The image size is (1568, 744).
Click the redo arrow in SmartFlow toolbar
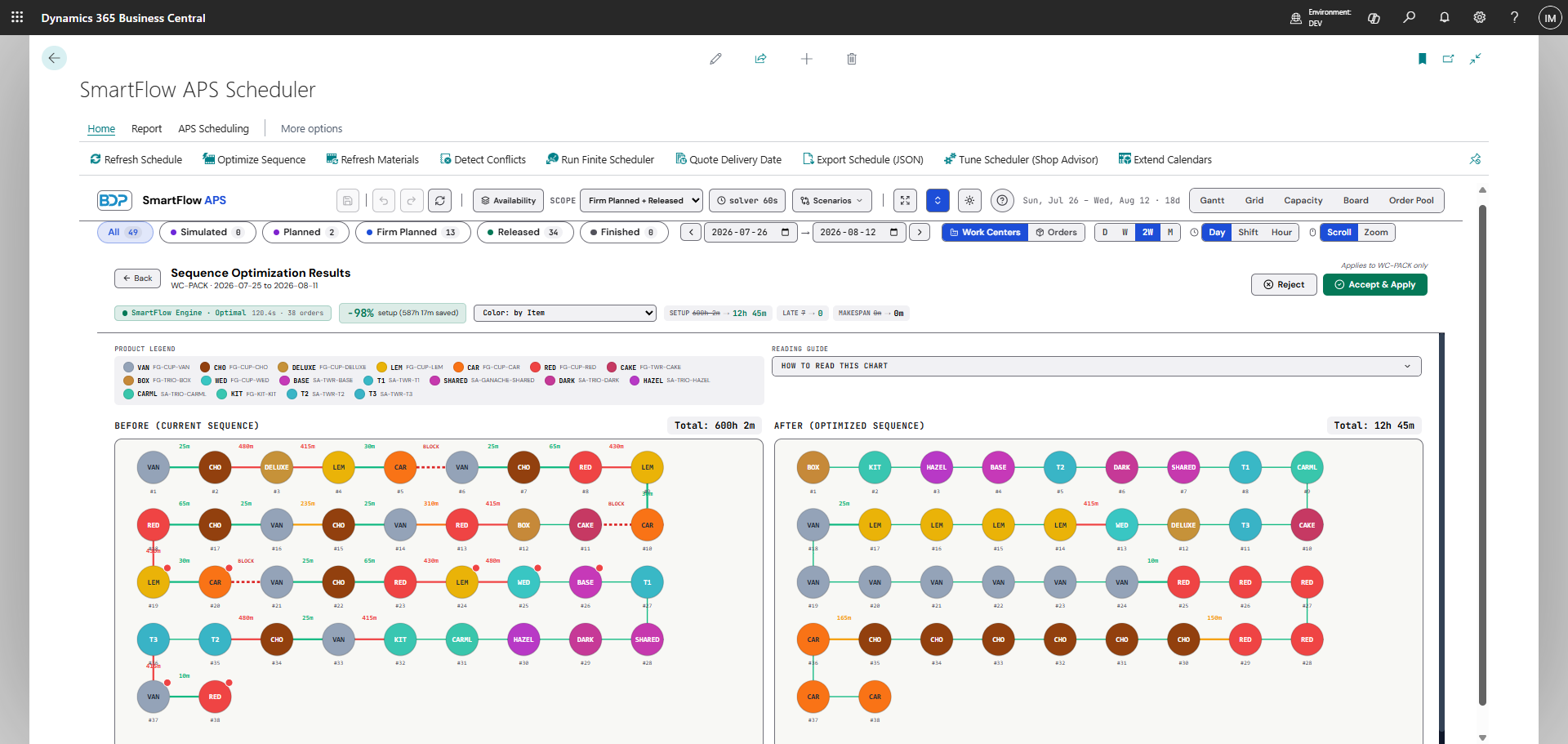(412, 200)
